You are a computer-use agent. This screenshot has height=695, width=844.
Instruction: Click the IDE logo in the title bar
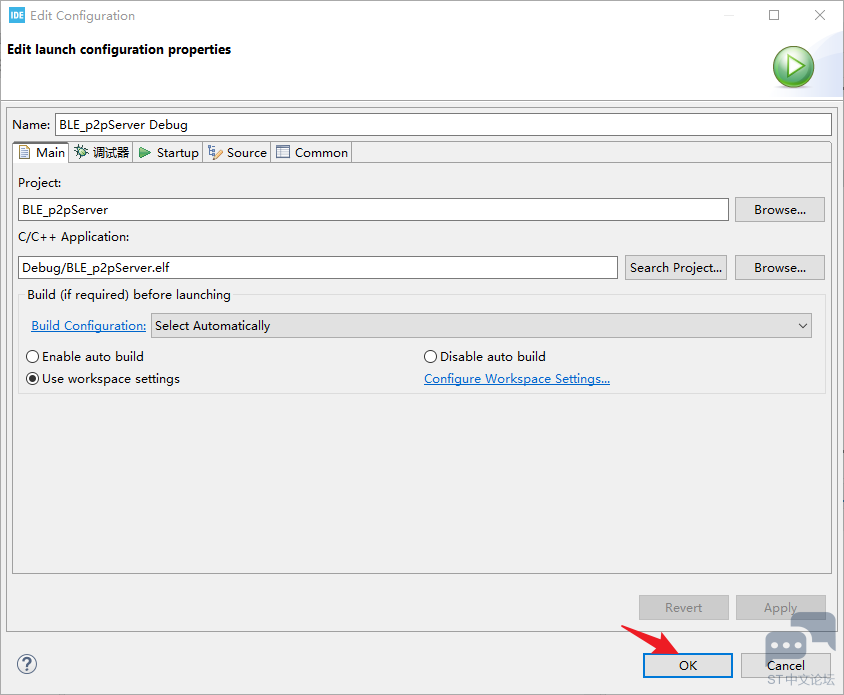[x=17, y=15]
